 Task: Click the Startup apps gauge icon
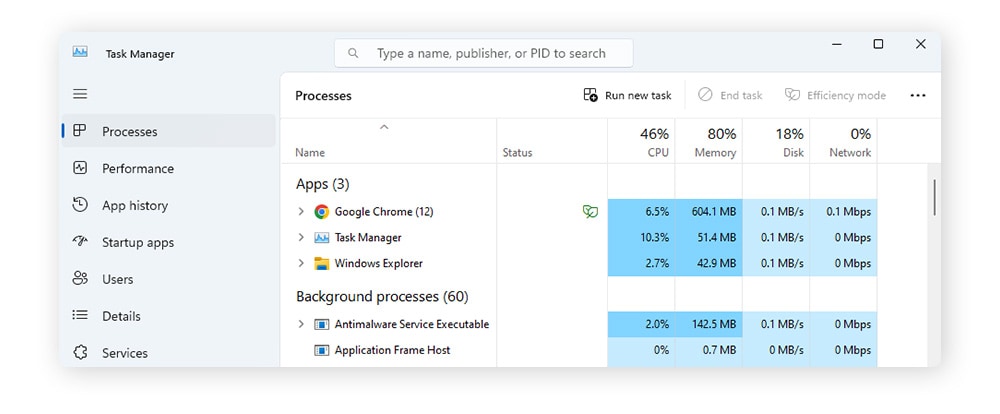pyautogui.click(x=80, y=241)
